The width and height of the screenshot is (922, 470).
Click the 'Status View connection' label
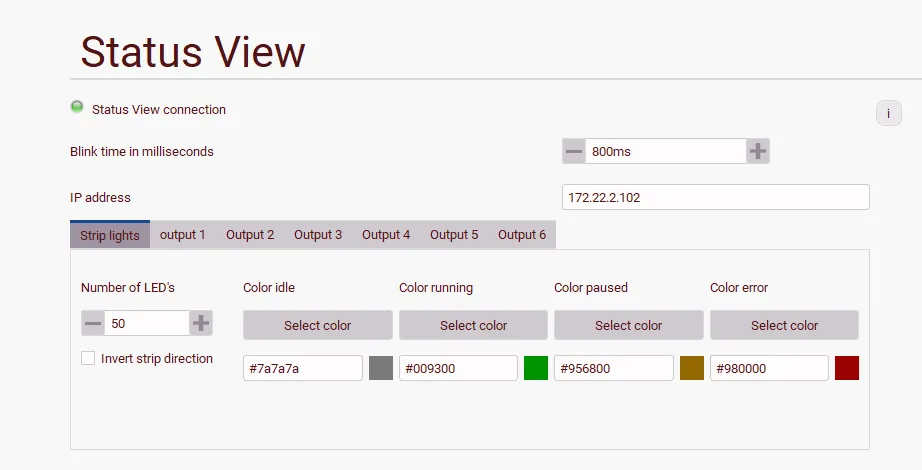pyautogui.click(x=159, y=109)
